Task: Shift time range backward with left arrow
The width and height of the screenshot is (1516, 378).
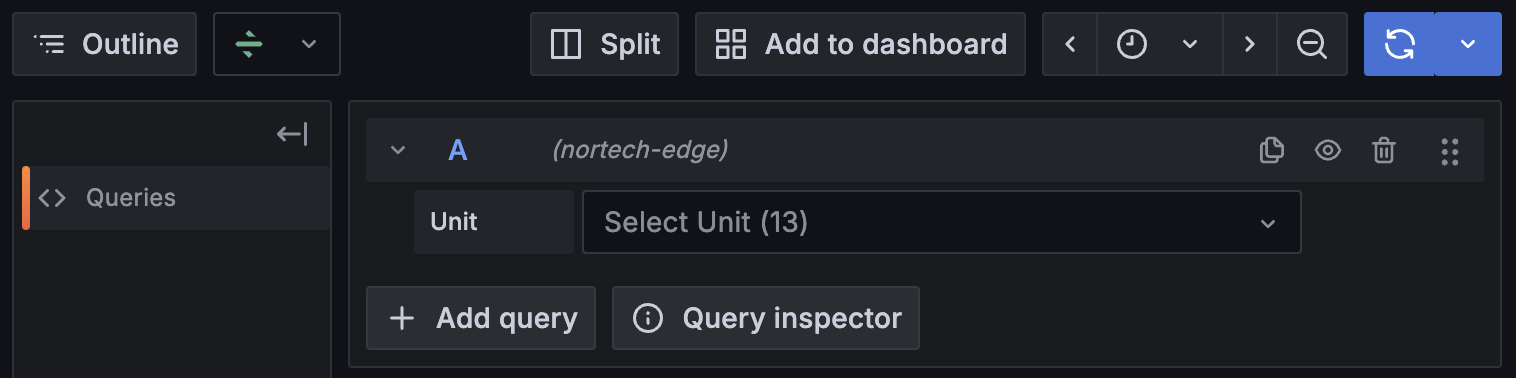Action: 1070,44
